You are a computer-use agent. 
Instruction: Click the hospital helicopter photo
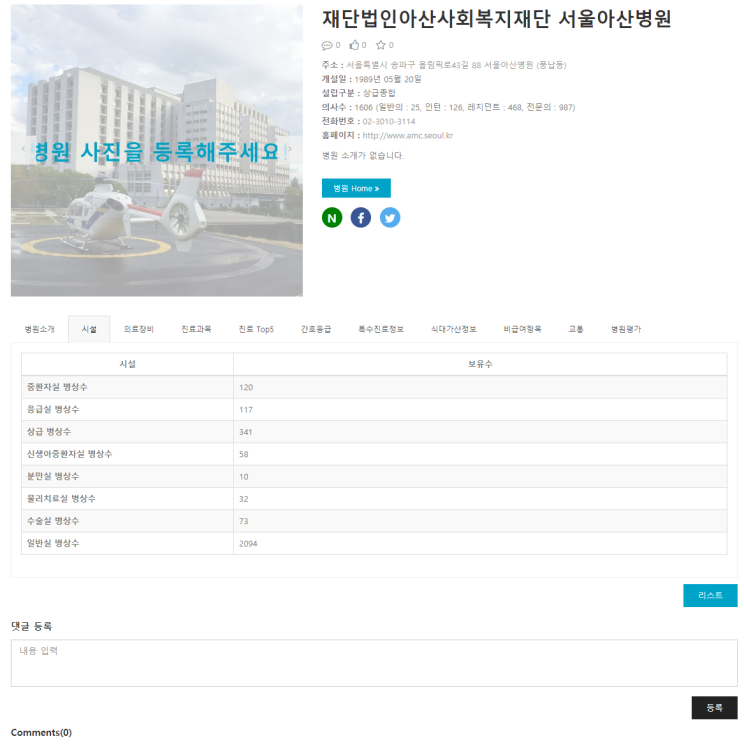click(x=157, y=150)
